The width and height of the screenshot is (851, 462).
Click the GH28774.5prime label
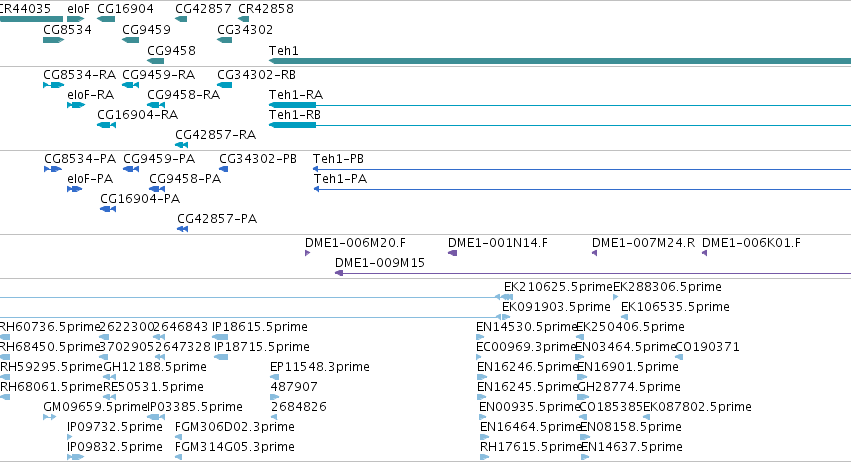point(629,387)
